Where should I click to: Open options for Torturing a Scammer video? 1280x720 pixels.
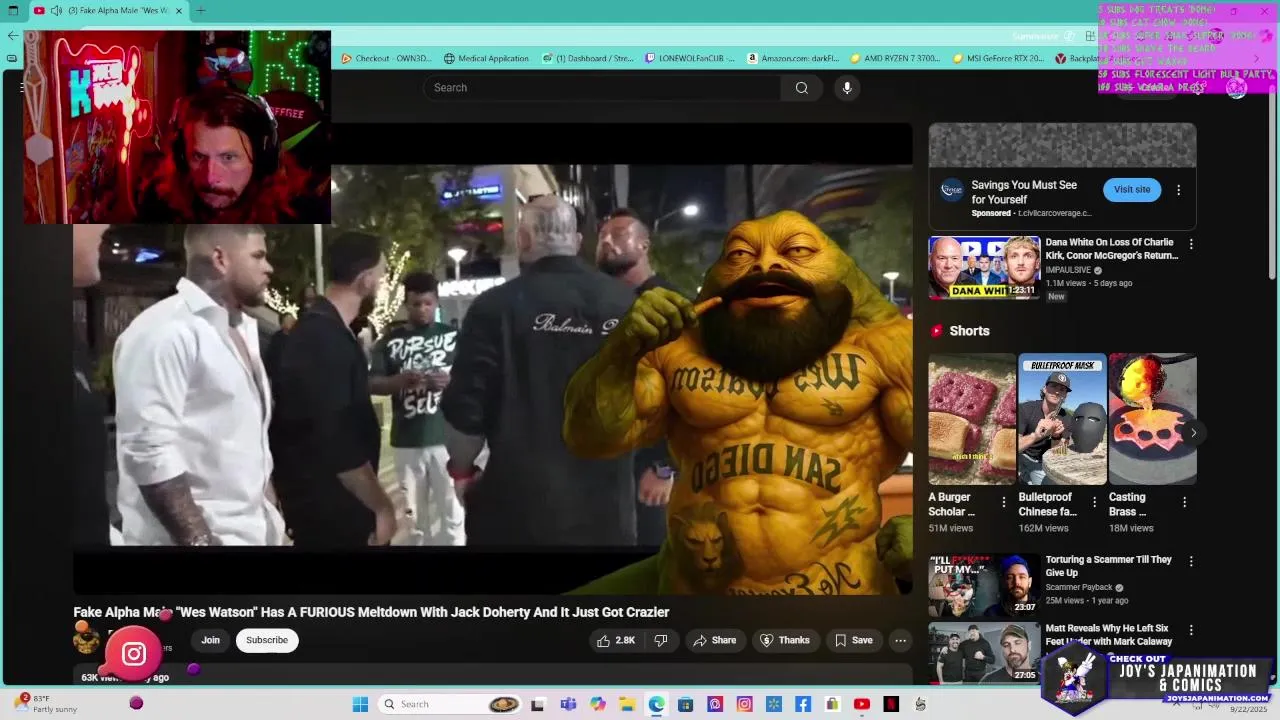[1190, 562]
